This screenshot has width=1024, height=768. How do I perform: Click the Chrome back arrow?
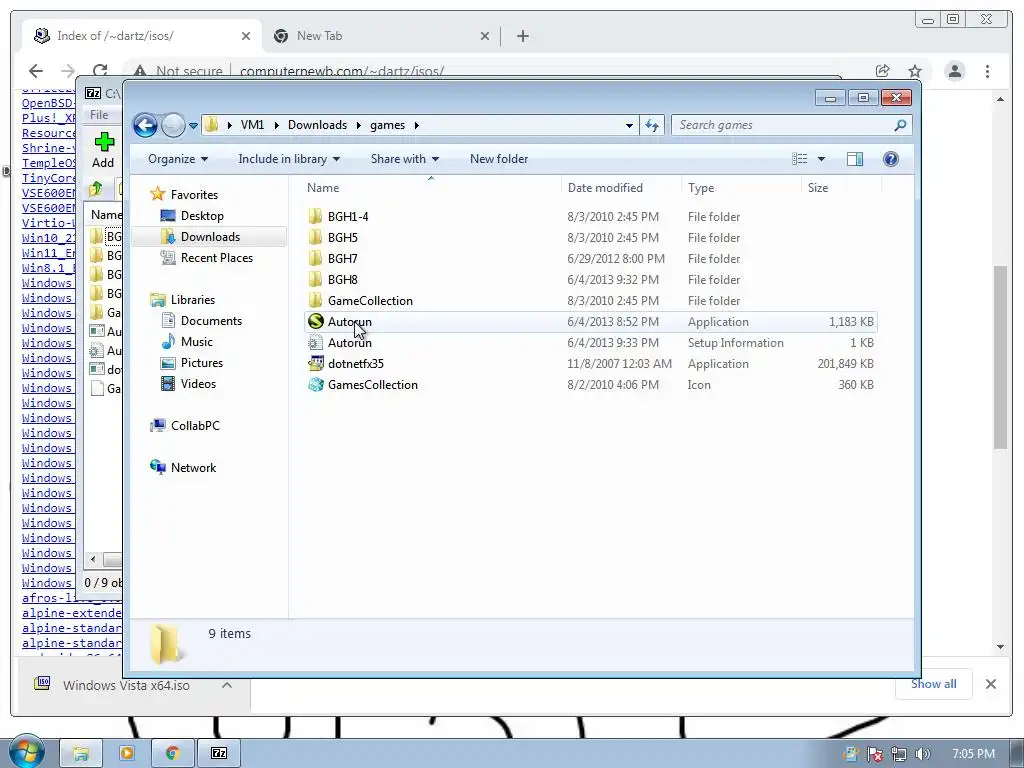pyautogui.click(x=36, y=71)
